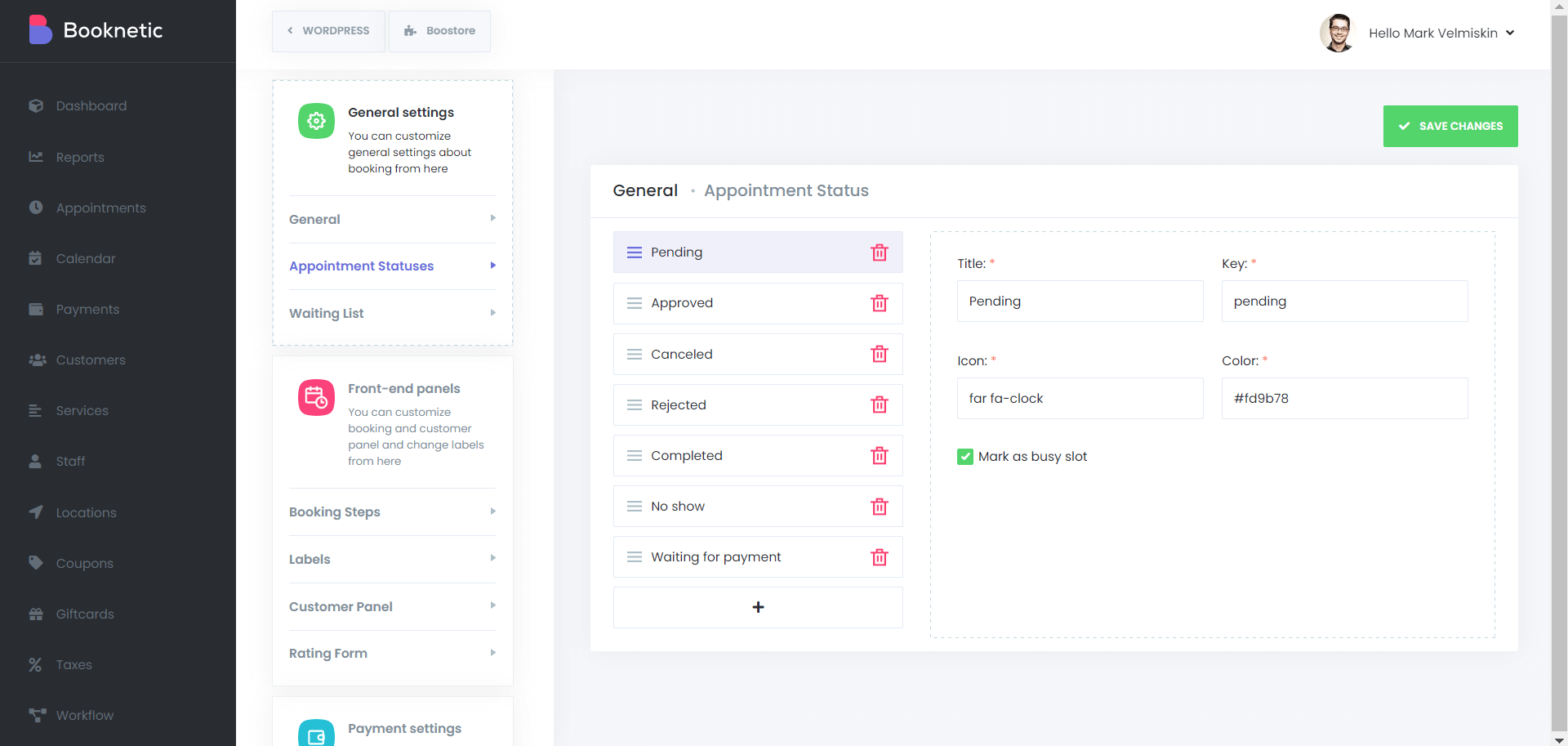Expand Rating Form settings item
The image size is (1568, 746).
click(392, 653)
